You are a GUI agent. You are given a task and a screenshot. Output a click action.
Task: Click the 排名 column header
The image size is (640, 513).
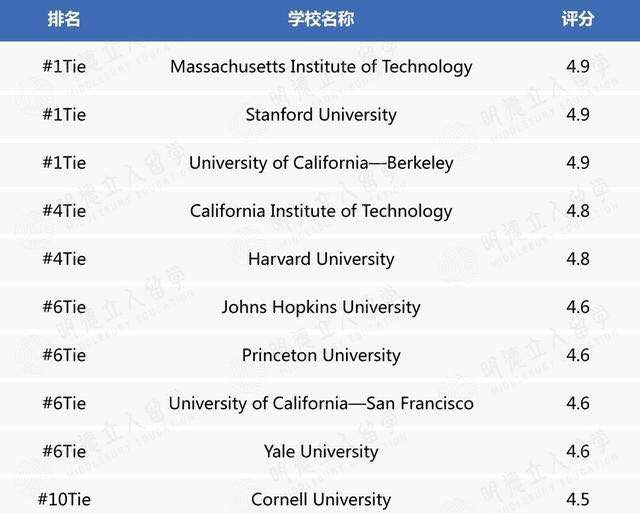click(64, 19)
